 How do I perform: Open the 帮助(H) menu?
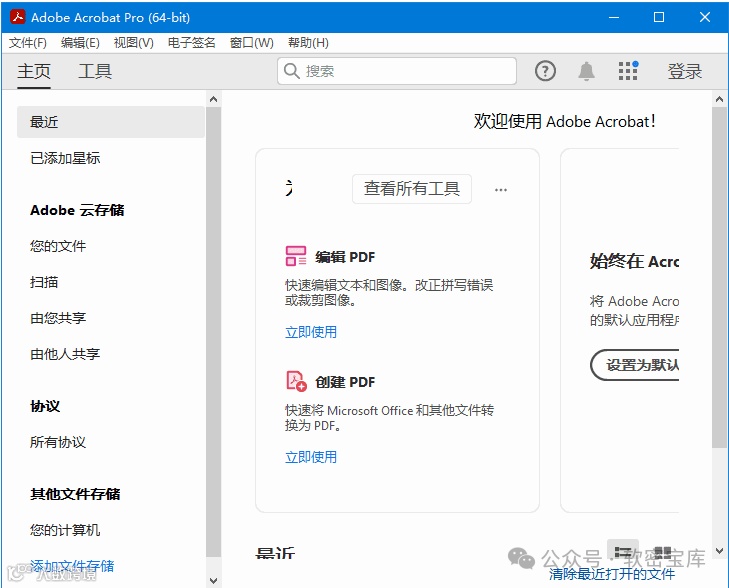coord(308,43)
